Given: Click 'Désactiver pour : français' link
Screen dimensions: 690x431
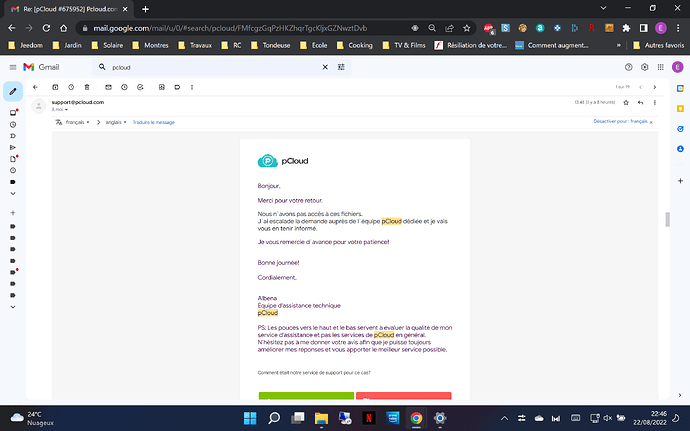Looking at the screenshot, I should (620, 122).
